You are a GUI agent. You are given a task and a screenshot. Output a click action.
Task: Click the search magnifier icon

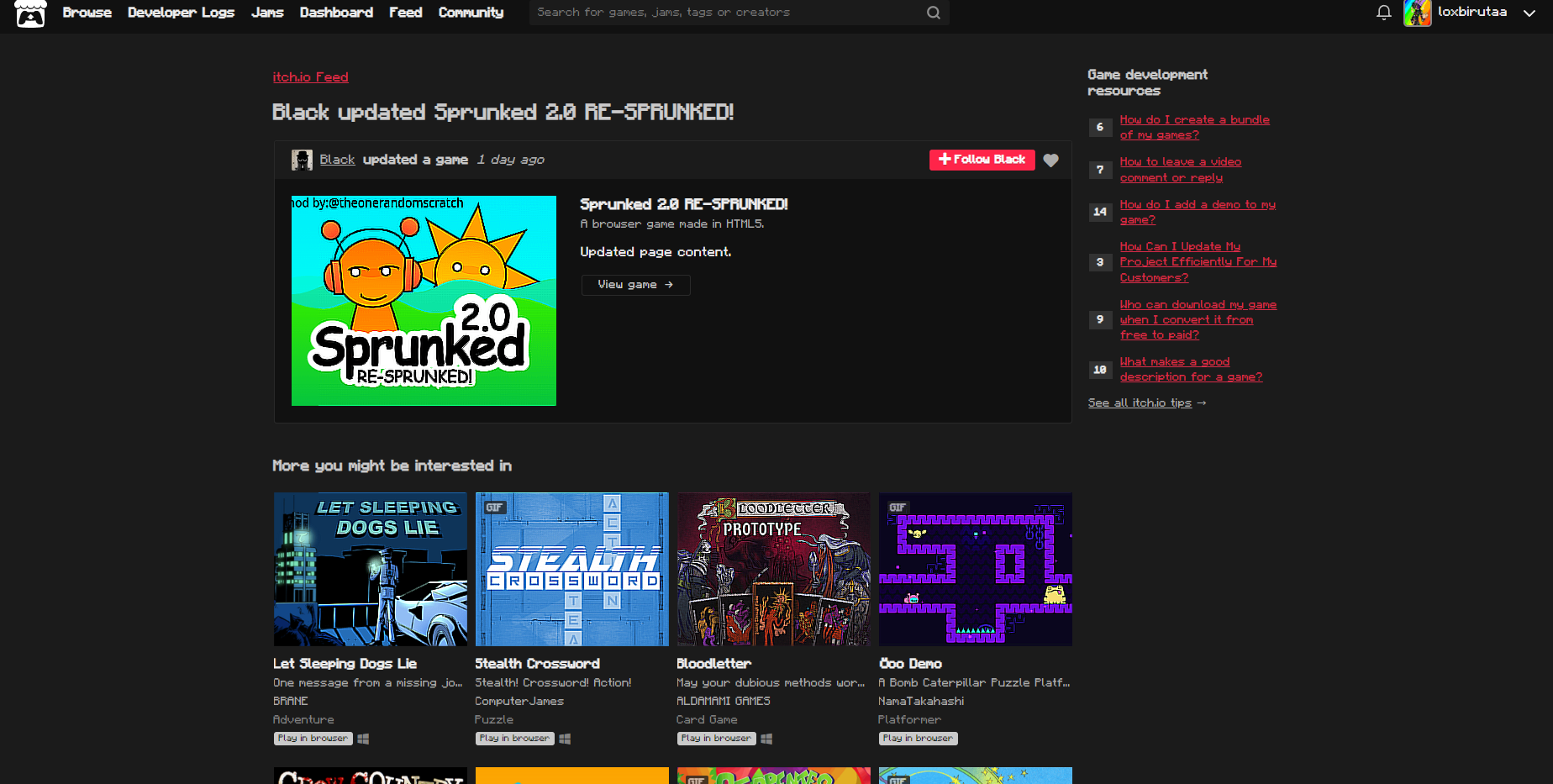point(933,13)
